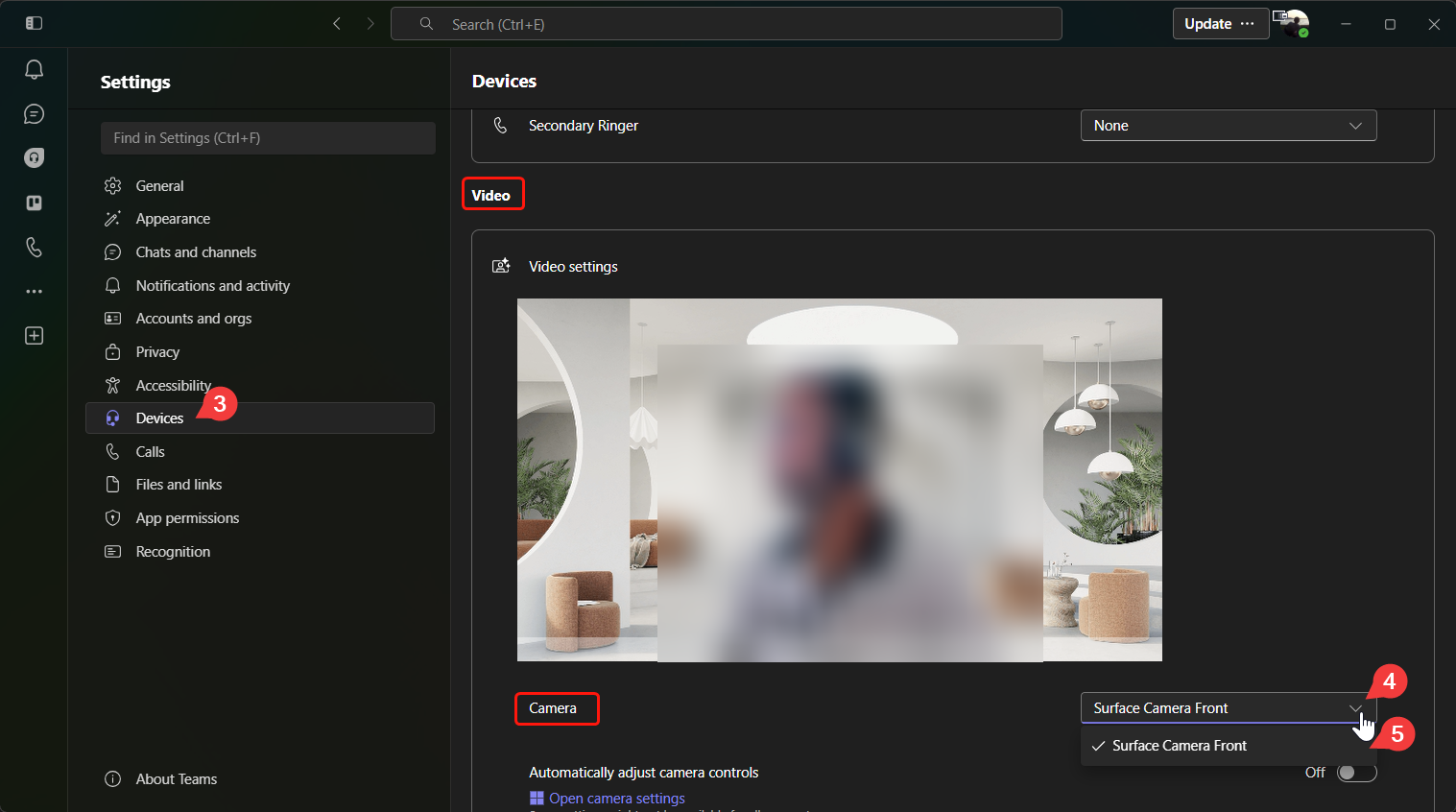Open General settings
This screenshot has width=1456, height=812.
(x=260, y=185)
